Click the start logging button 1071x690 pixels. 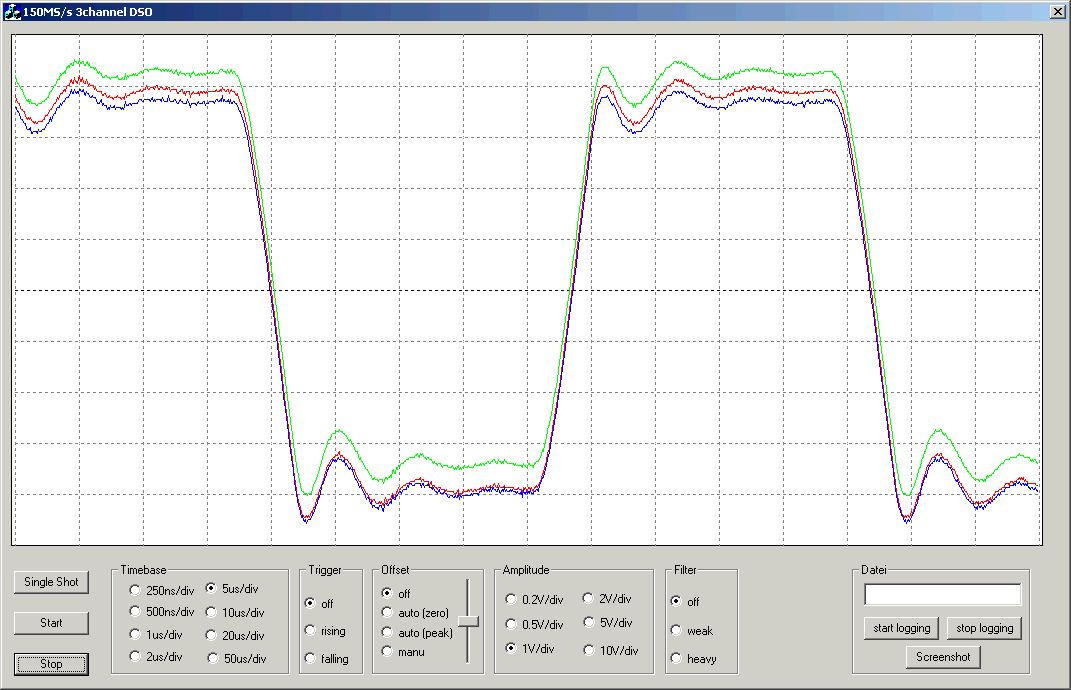click(902, 628)
